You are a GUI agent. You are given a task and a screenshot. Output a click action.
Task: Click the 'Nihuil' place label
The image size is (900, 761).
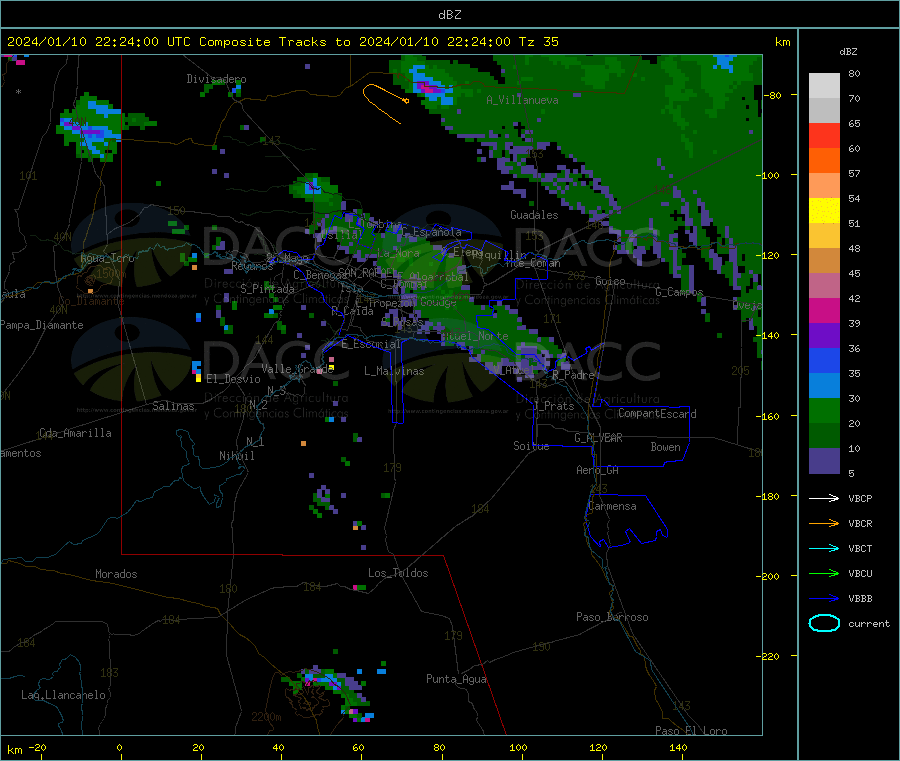click(236, 456)
